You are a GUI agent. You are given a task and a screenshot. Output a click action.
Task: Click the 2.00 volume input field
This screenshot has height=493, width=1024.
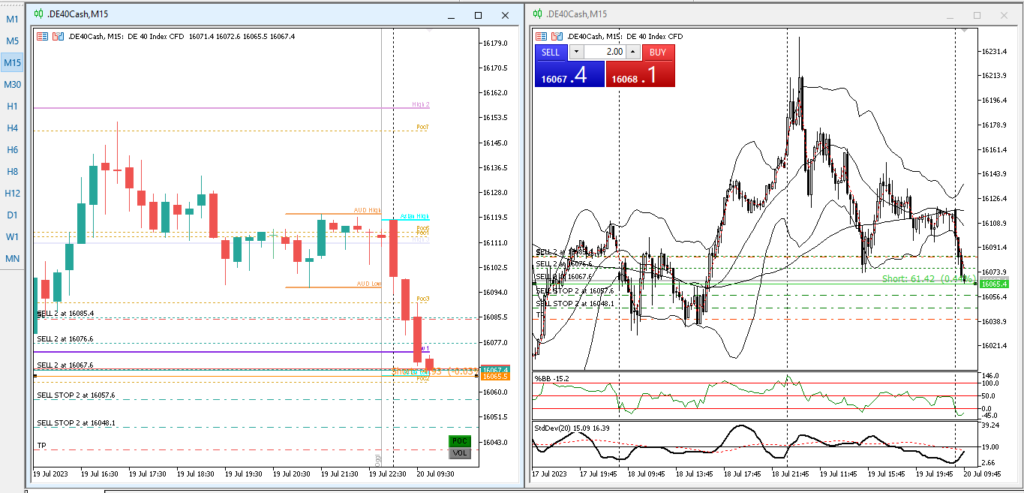pos(604,52)
